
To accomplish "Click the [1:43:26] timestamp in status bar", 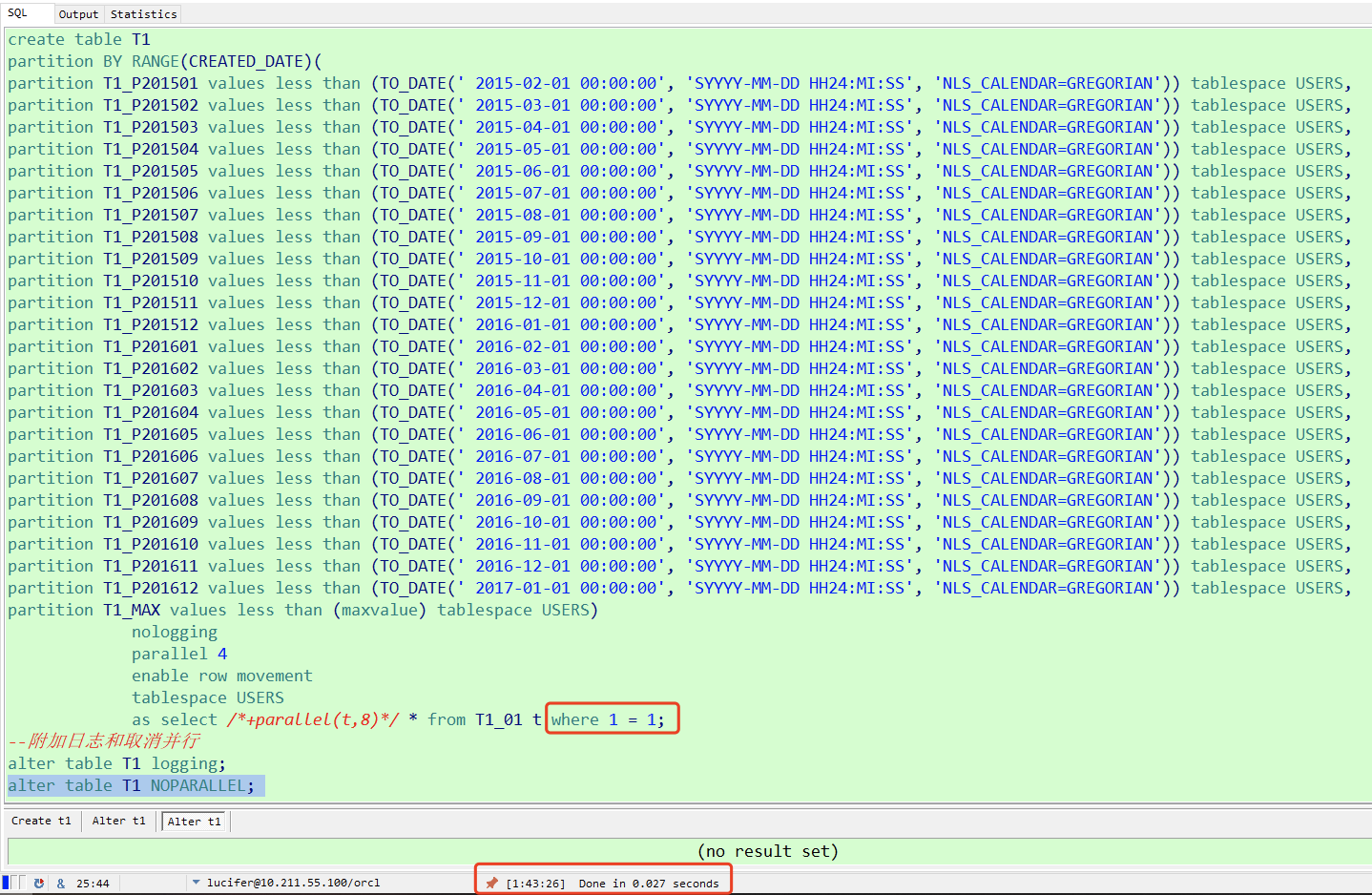I will [535, 884].
